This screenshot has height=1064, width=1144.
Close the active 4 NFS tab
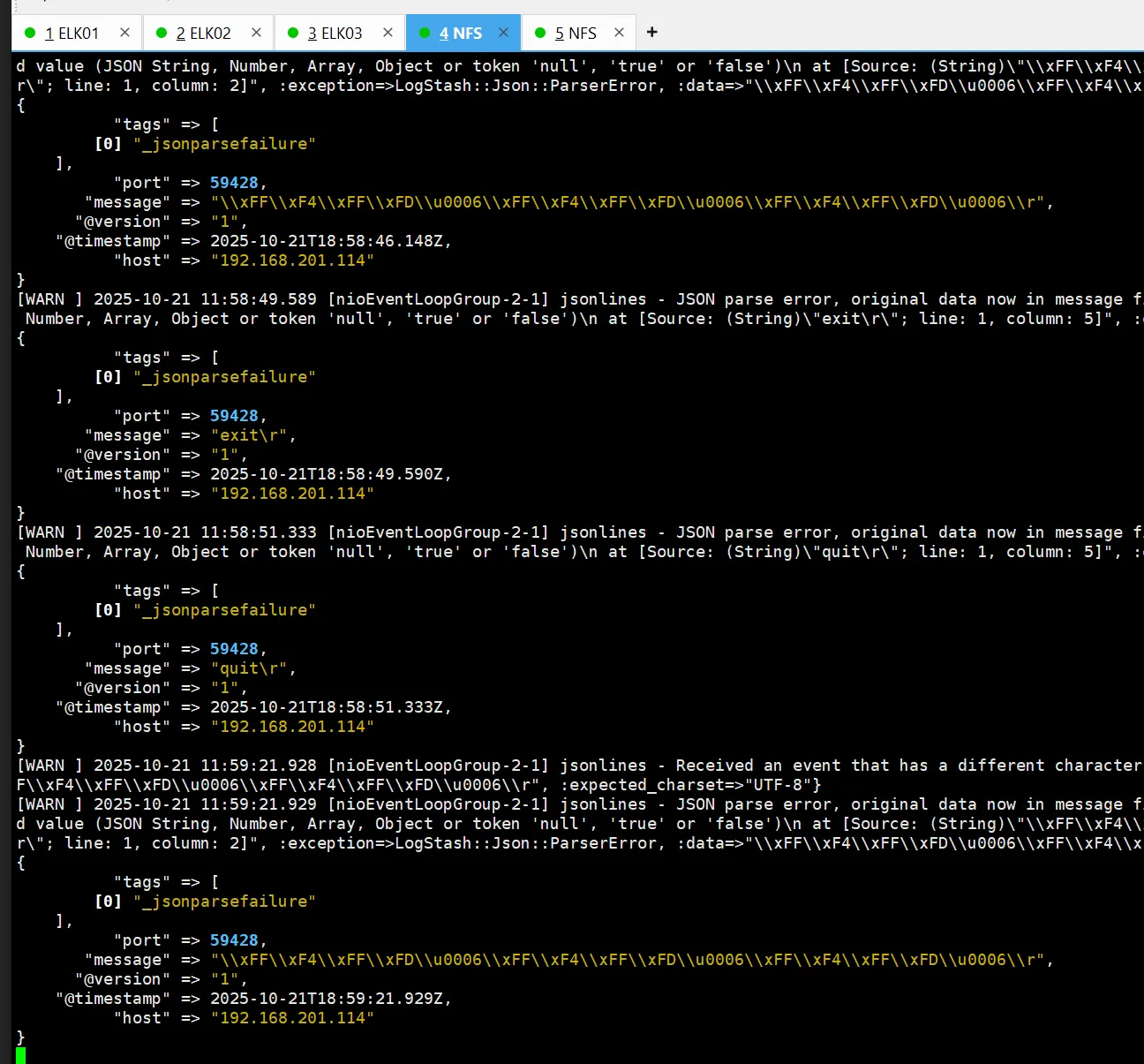click(504, 33)
